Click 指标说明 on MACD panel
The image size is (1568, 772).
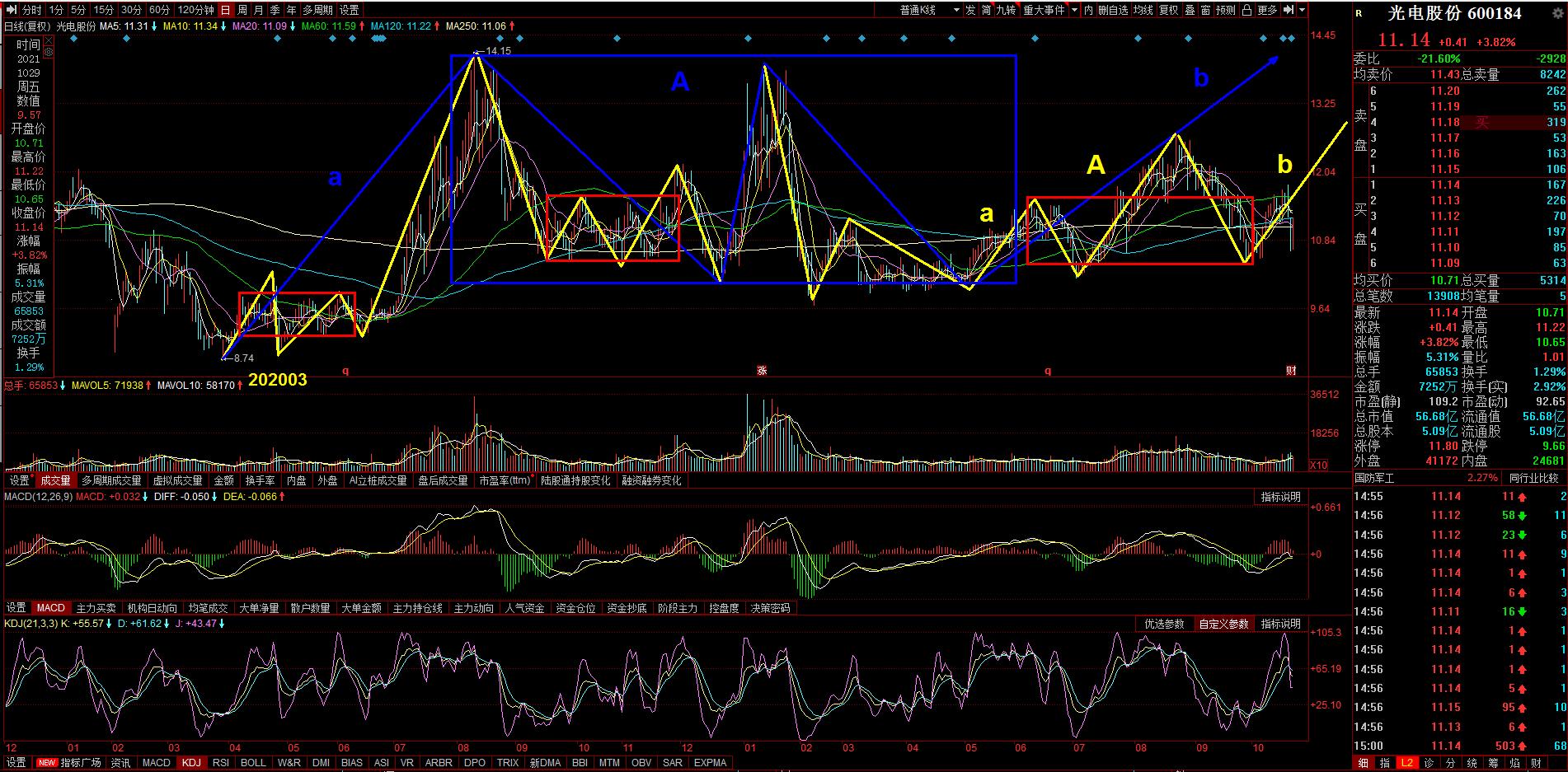[x=1280, y=497]
